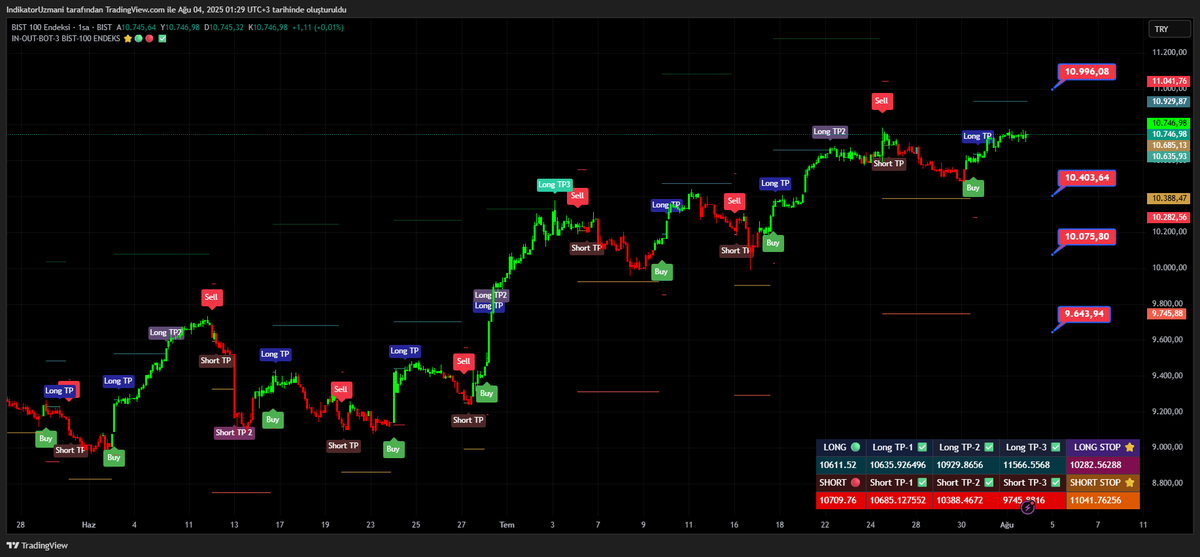Click the green circle icon in indicator legend

[138, 38]
